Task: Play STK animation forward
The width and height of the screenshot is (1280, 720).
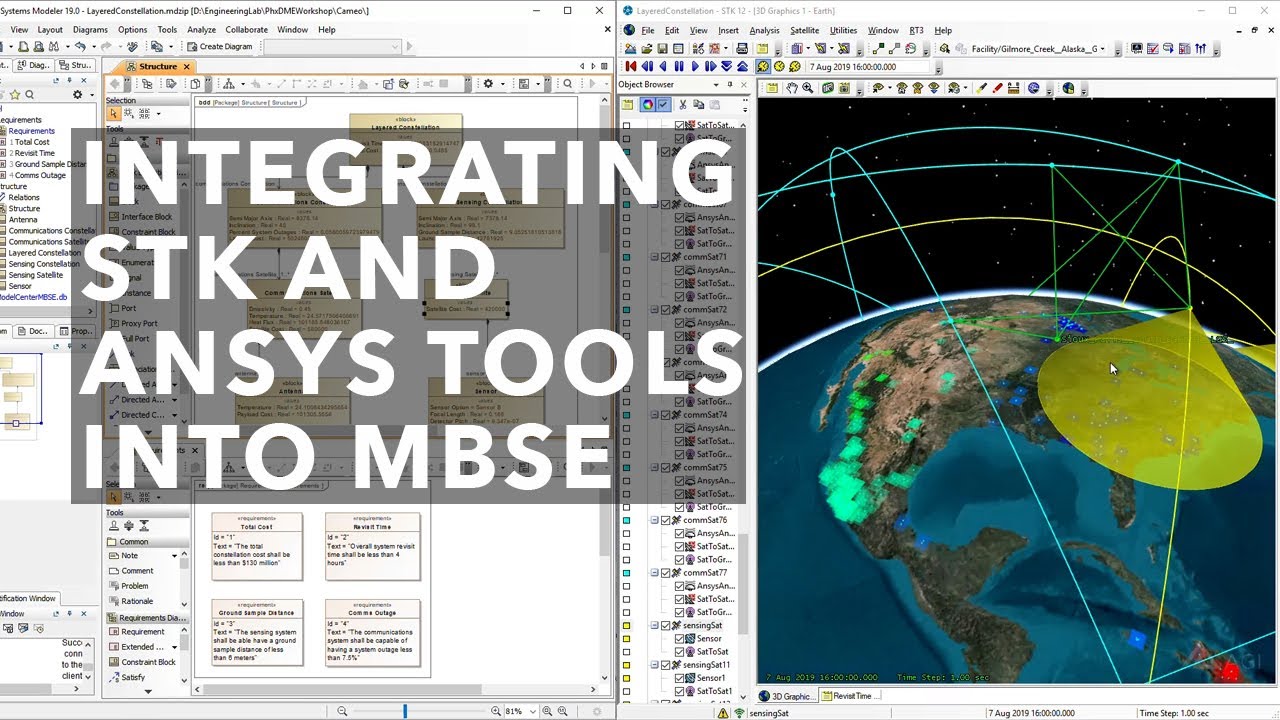Action: [695, 66]
